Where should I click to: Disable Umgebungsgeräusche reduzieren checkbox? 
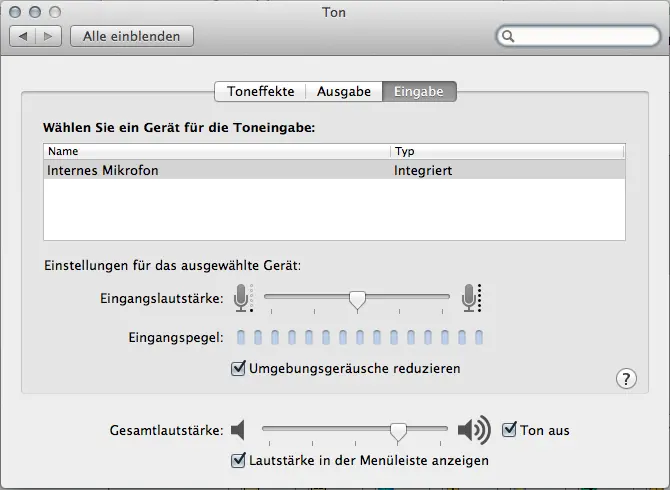(x=238, y=368)
